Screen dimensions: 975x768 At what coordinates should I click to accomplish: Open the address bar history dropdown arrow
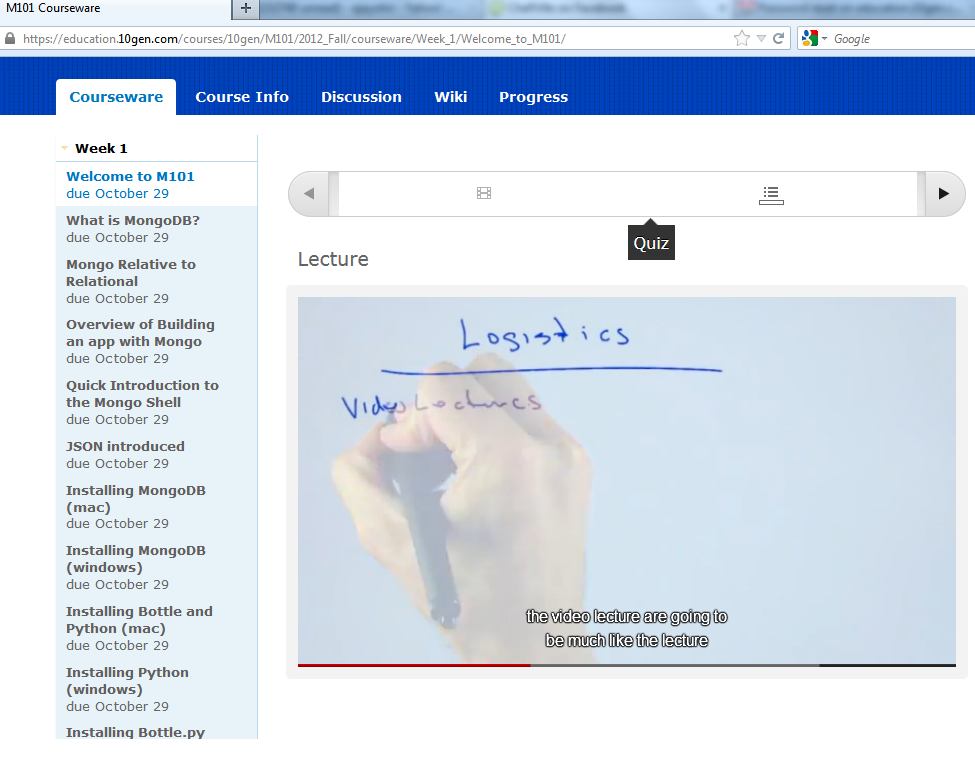coord(762,38)
